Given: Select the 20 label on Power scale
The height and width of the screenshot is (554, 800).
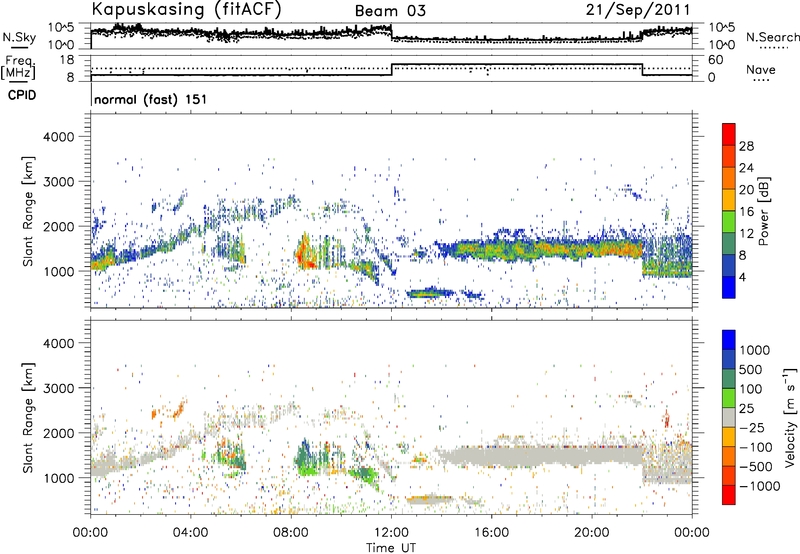Looking at the screenshot, I should (746, 190).
